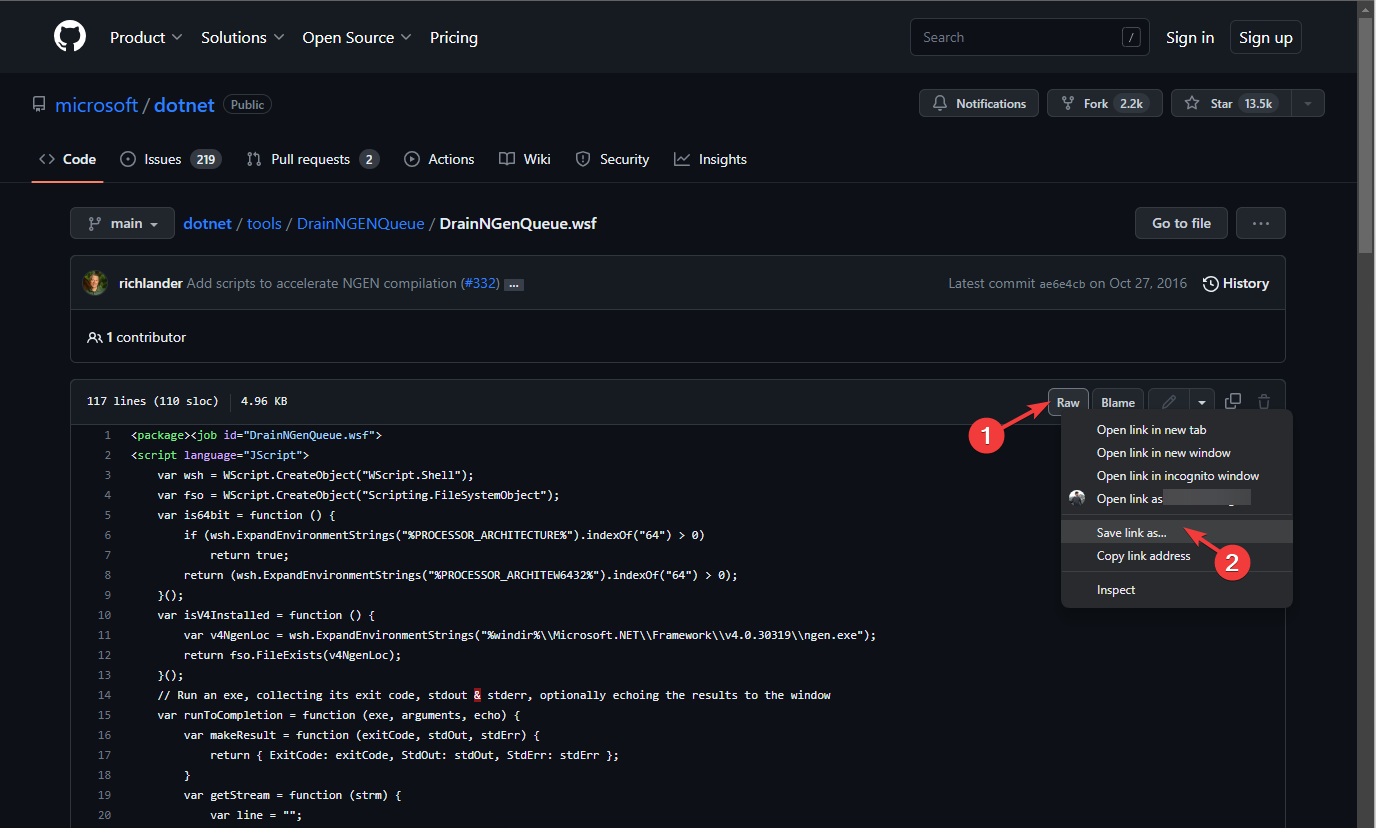The width and height of the screenshot is (1376, 828).
Task: Switch to the Code tab
Action: pyautogui.click(x=68, y=159)
